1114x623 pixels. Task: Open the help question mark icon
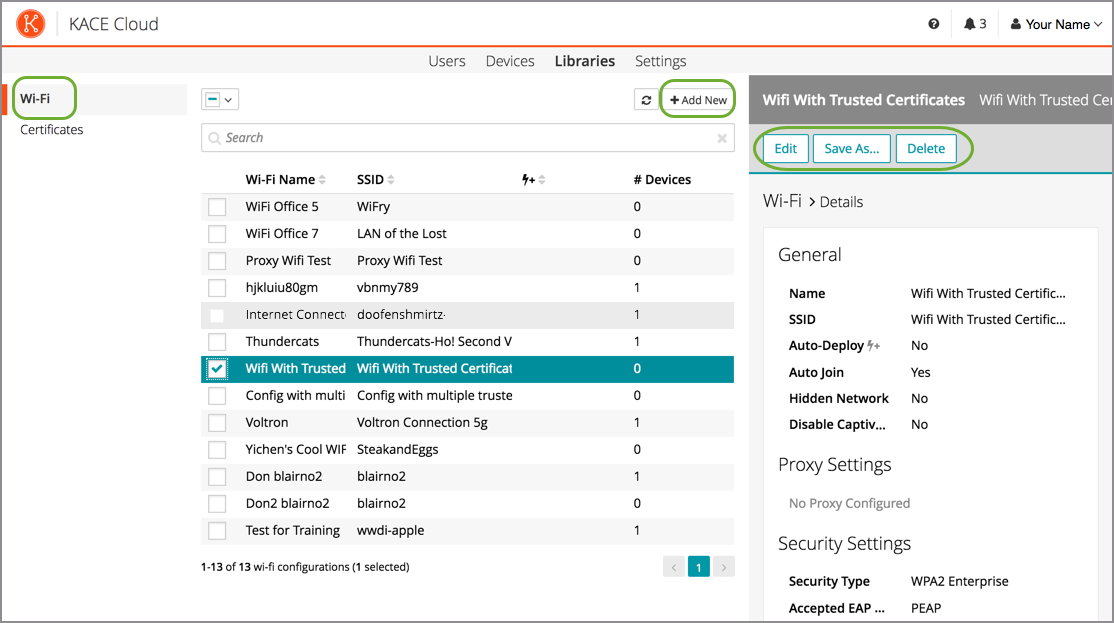point(934,24)
